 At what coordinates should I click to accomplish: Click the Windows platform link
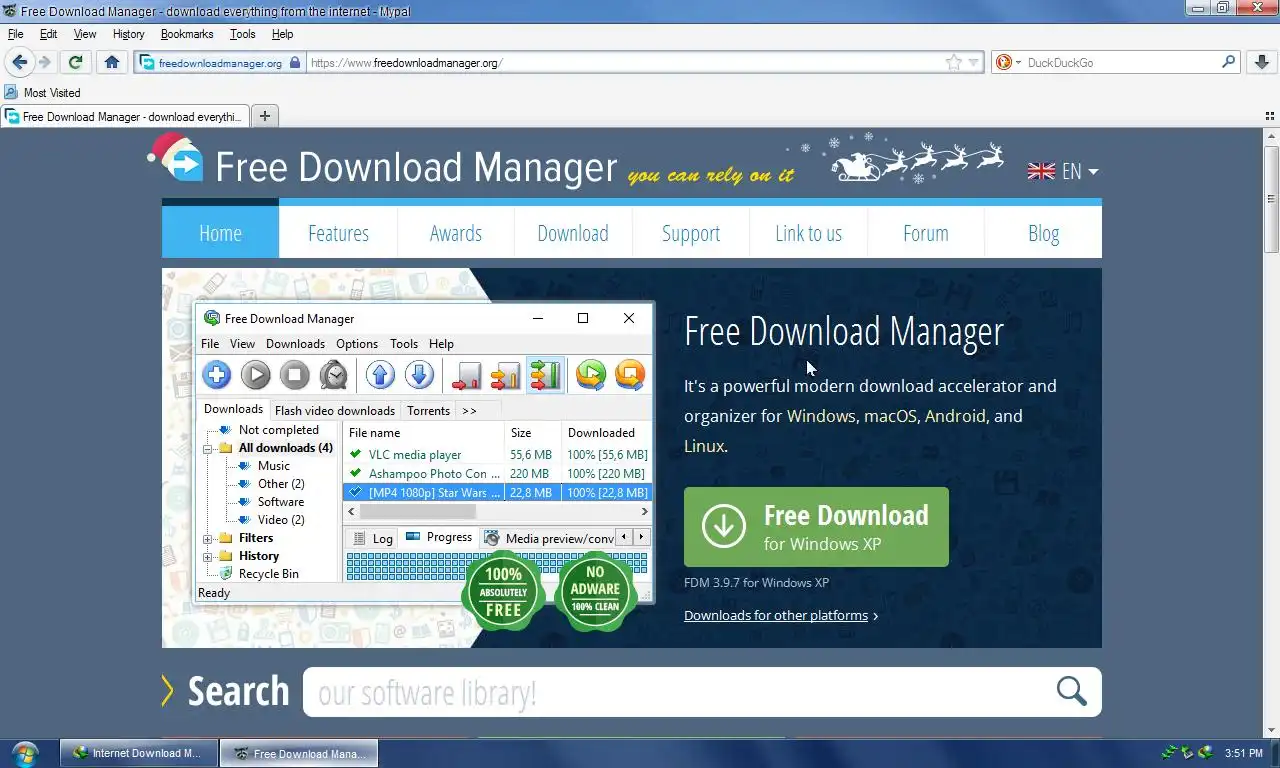821,416
